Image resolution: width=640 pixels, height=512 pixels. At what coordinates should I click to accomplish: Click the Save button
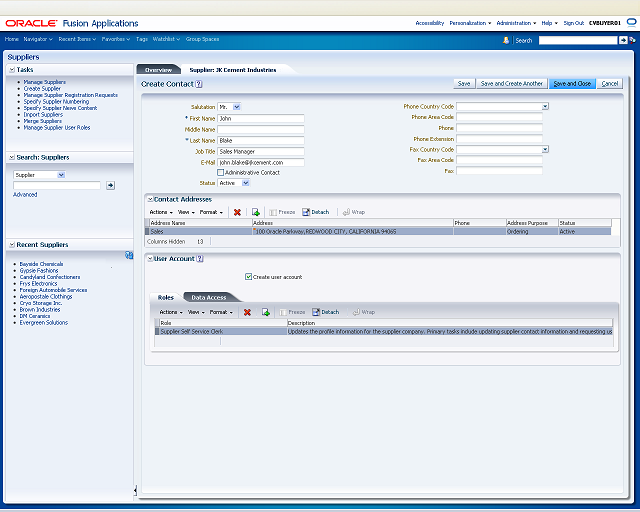[x=464, y=84]
